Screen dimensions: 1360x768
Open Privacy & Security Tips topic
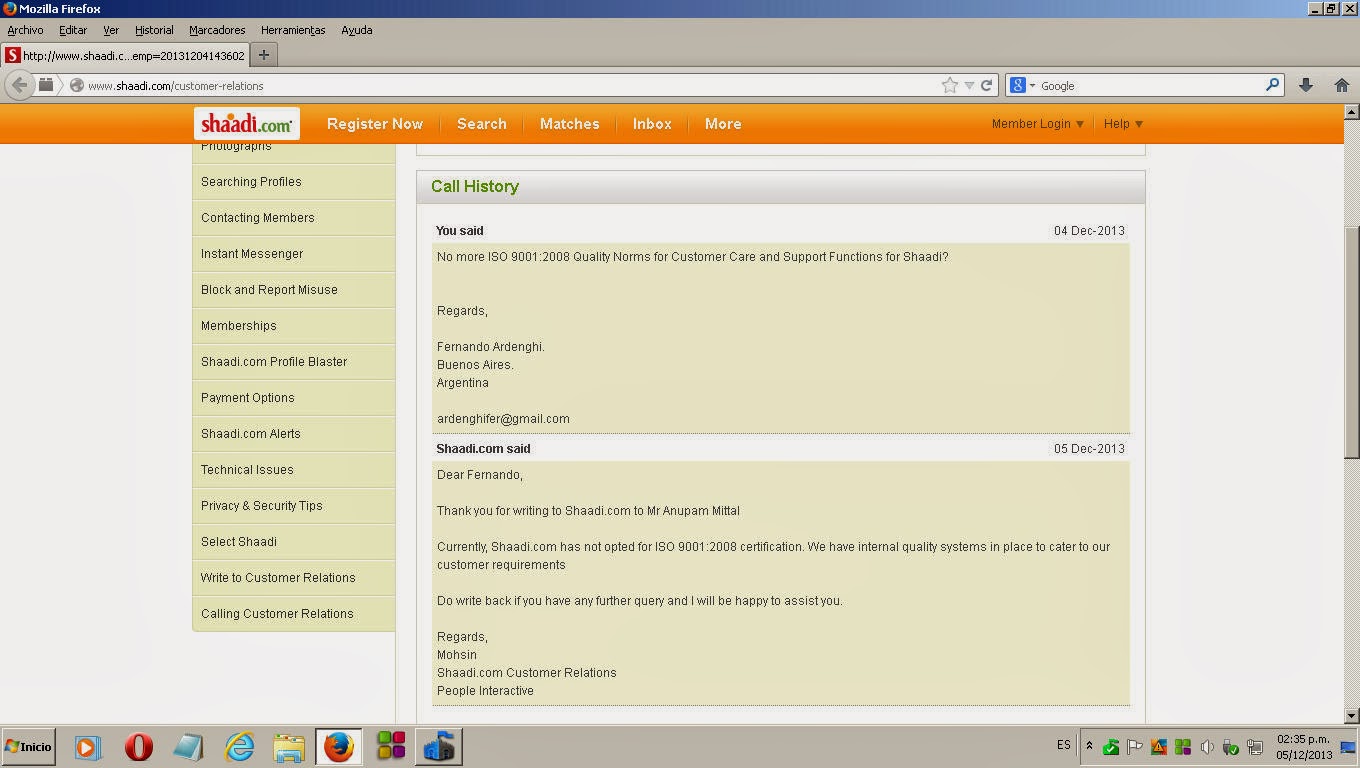[x=294, y=506]
